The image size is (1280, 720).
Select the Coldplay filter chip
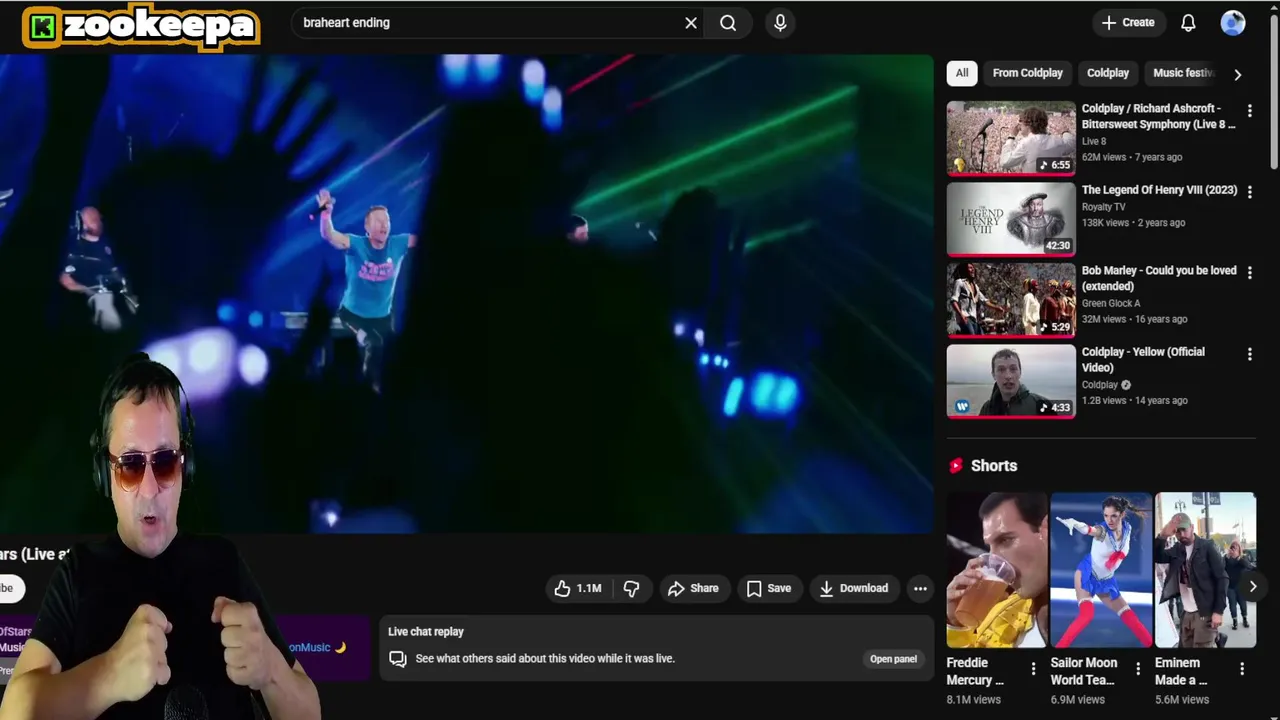1107,73
